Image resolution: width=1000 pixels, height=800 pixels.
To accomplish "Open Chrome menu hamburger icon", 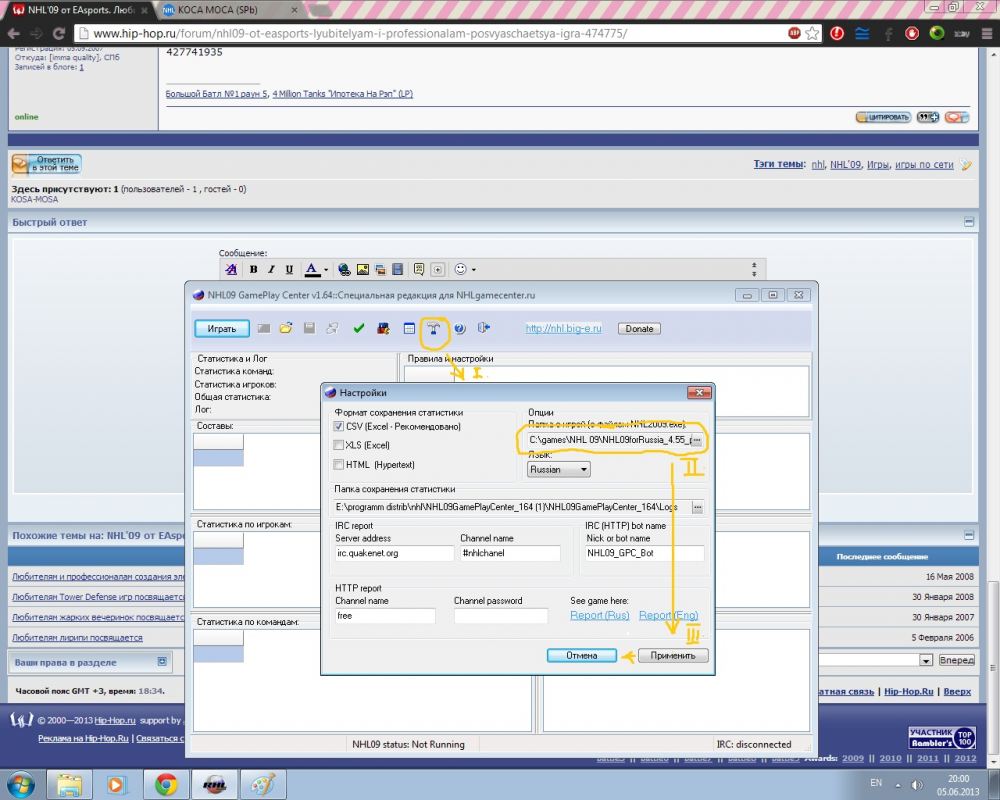I will [987, 33].
